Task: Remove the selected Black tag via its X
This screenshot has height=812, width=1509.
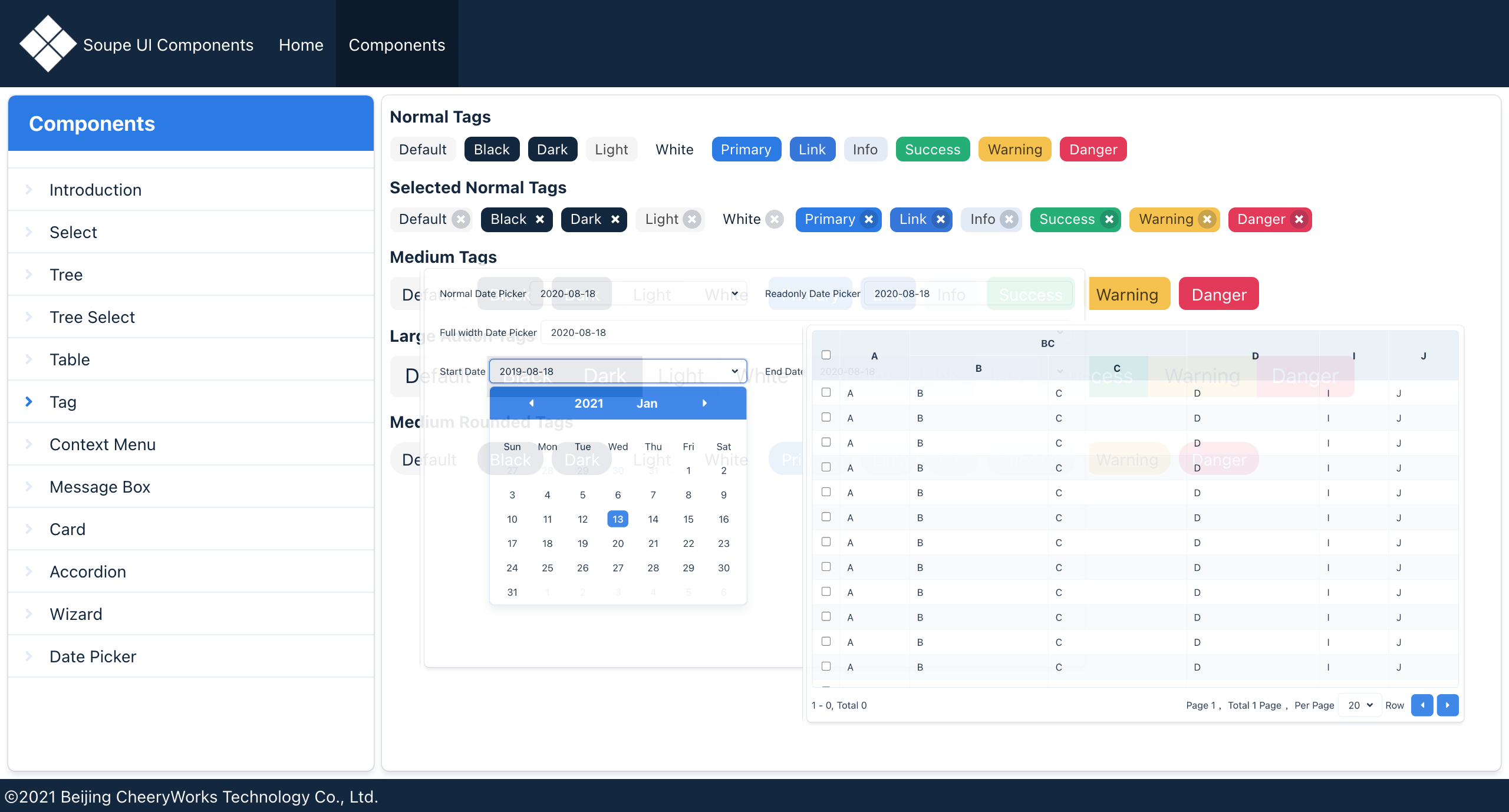Action: (x=539, y=219)
